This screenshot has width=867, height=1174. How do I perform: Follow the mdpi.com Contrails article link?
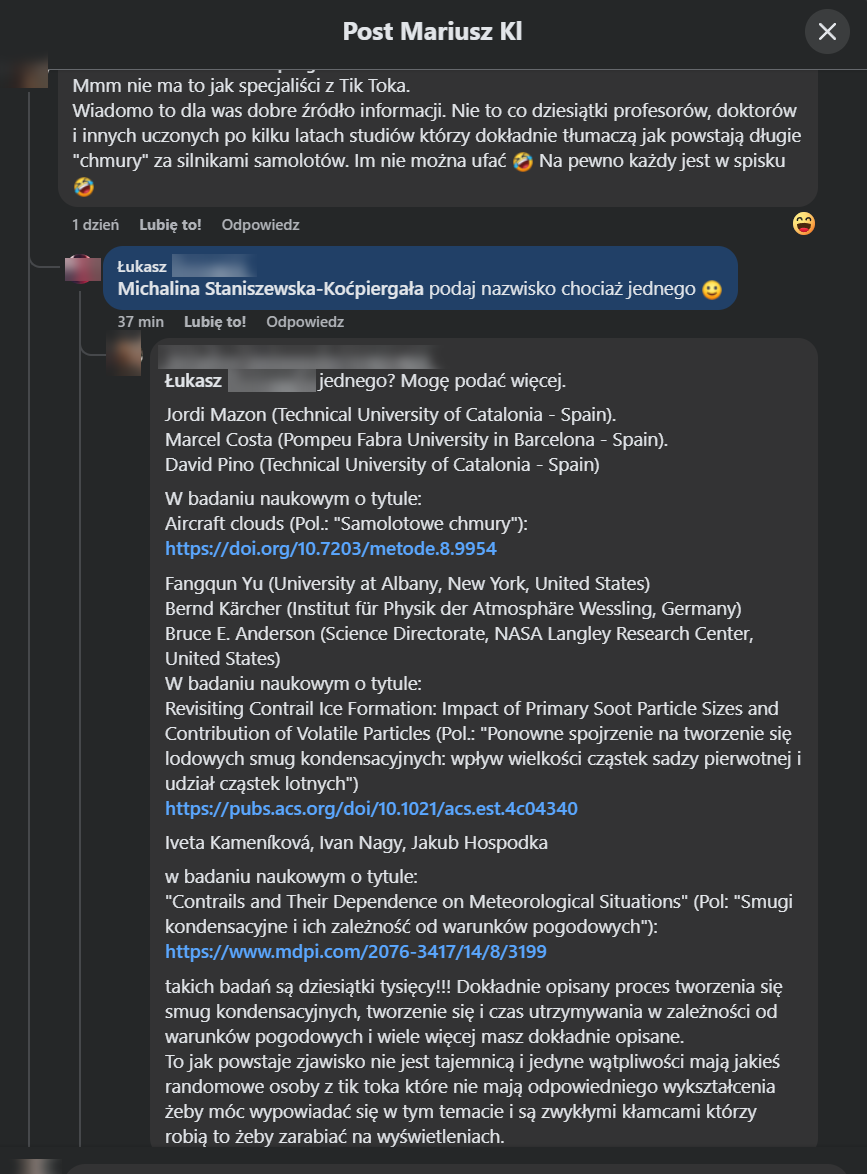click(355, 951)
